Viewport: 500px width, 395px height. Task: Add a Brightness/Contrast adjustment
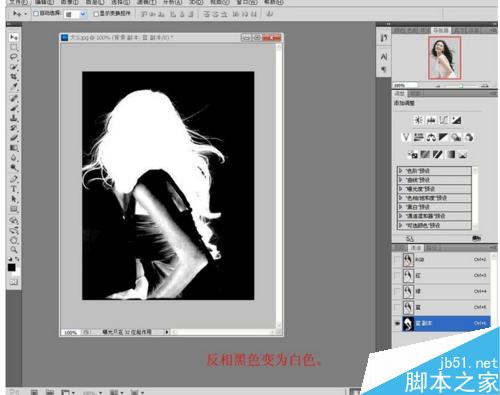(418, 120)
